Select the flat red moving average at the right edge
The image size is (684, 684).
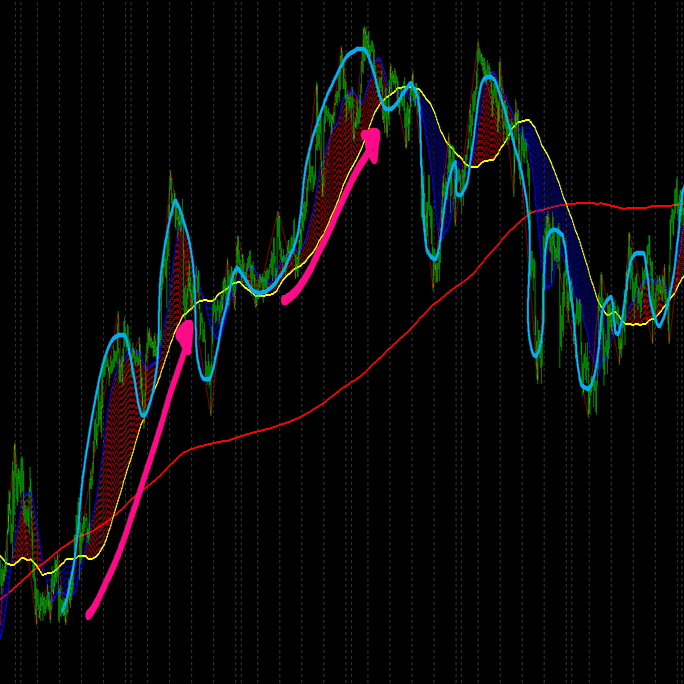pos(654,206)
